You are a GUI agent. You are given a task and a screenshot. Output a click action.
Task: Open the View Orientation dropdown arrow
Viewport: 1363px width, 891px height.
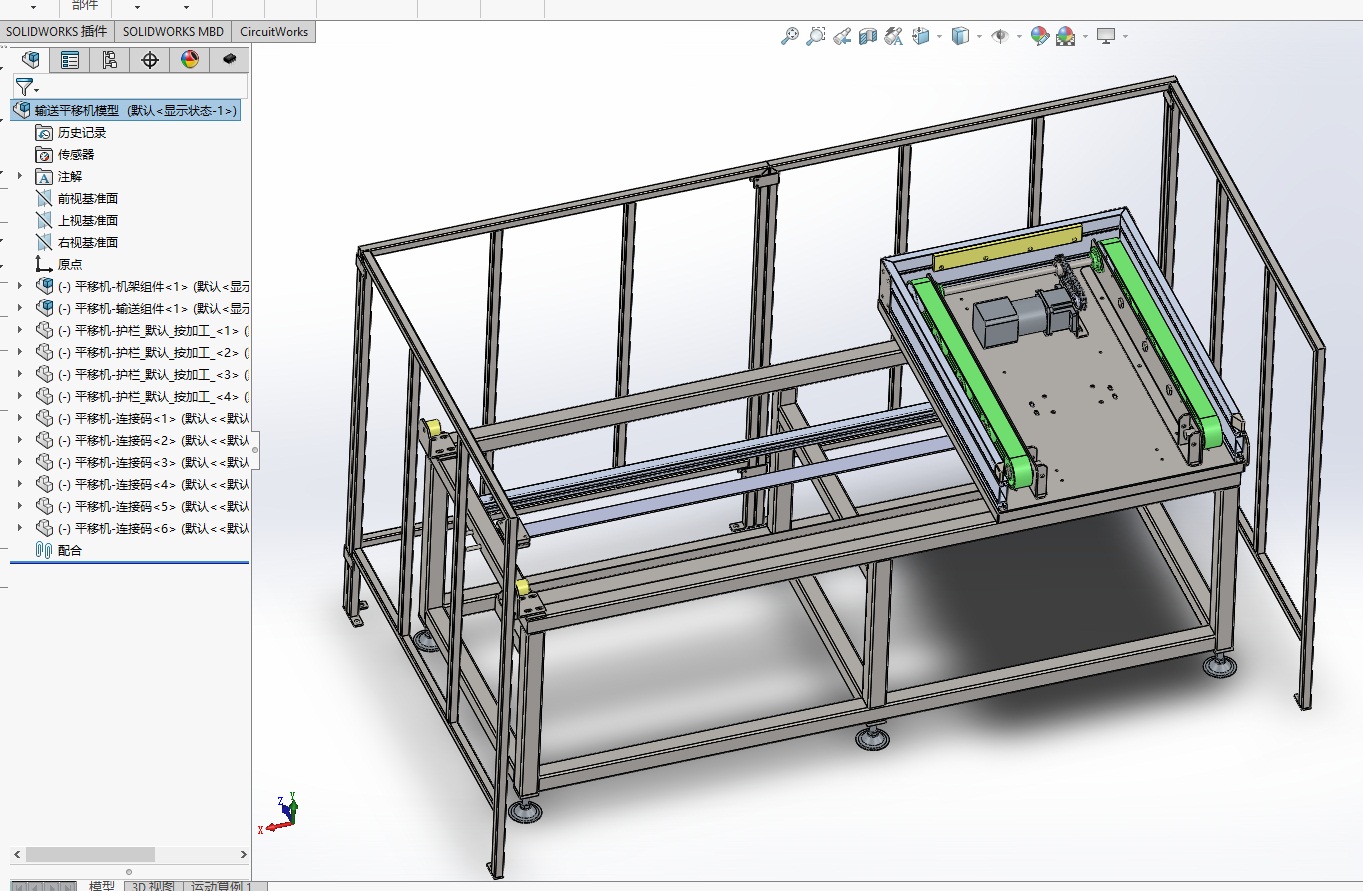(x=939, y=37)
